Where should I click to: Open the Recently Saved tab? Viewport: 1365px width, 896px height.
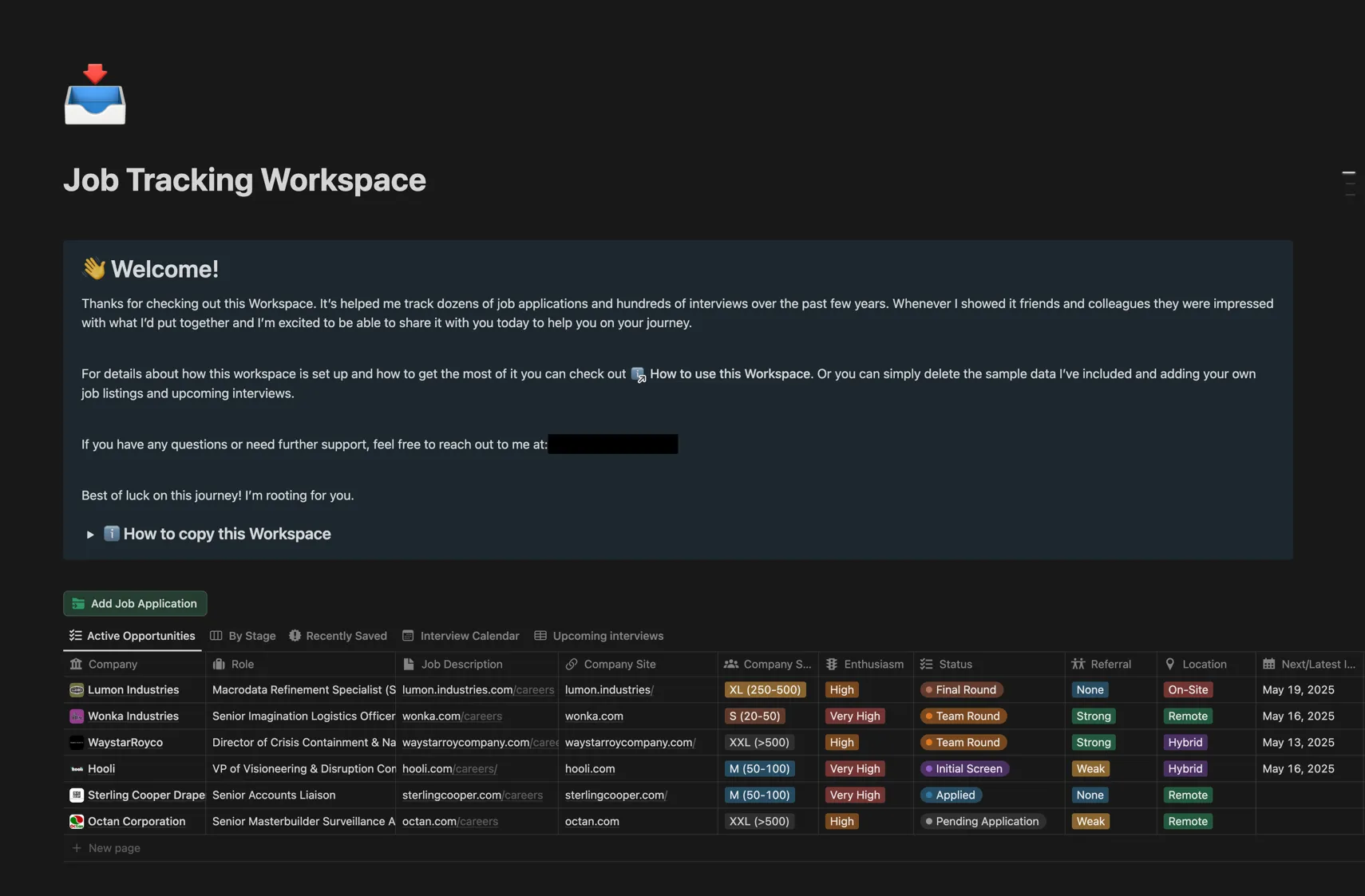338,636
